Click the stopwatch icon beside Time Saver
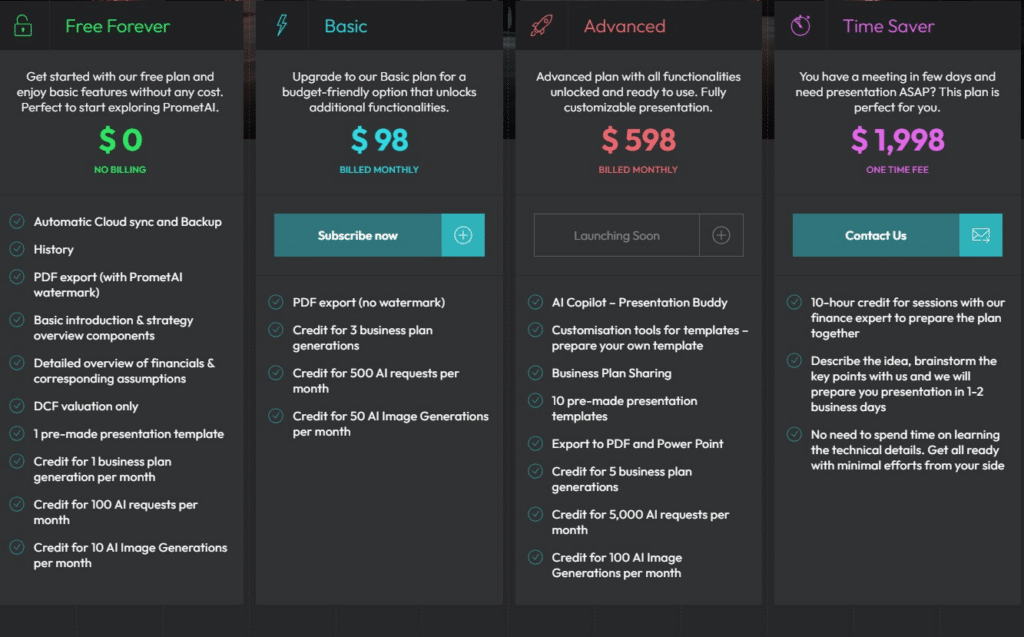 pyautogui.click(x=800, y=25)
